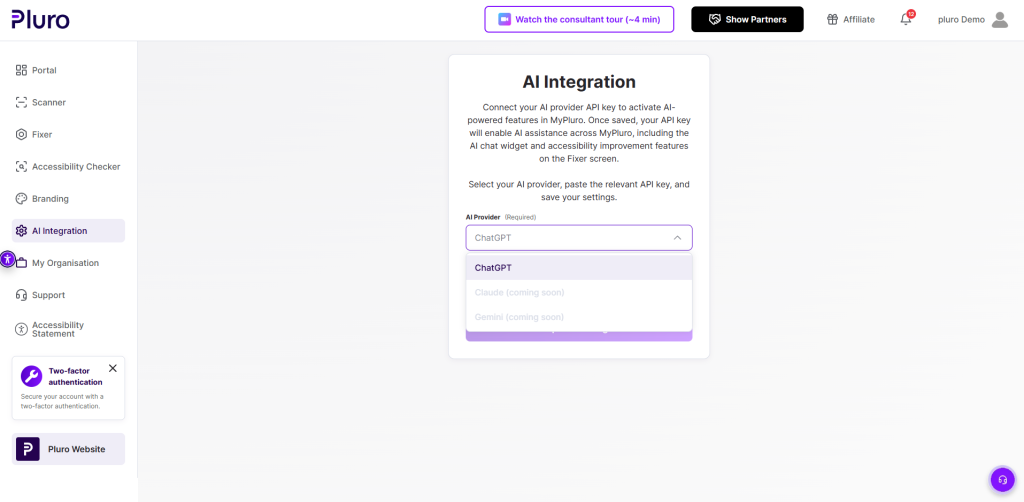1024x502 pixels.
Task: Open the Accessibility Statement
Action: pyautogui.click(x=68, y=329)
